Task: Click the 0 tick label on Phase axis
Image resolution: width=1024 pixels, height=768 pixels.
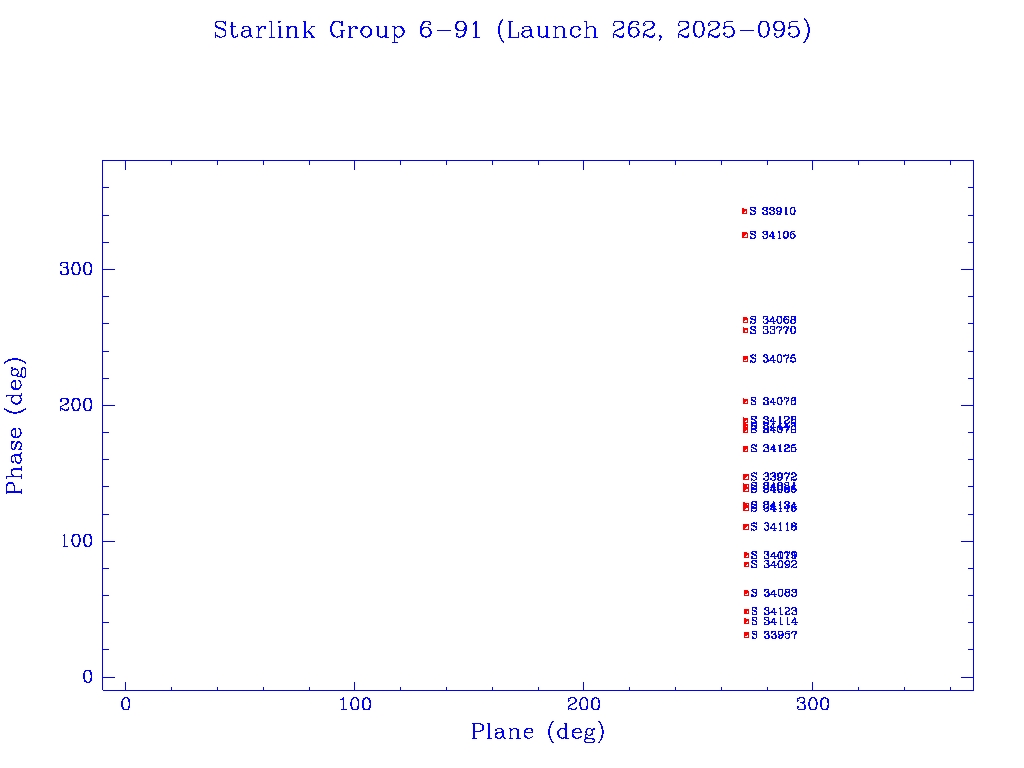Action: click(x=87, y=677)
